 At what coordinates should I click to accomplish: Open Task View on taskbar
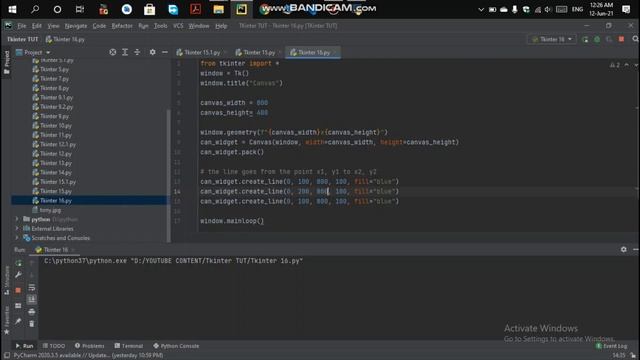(80, 9)
